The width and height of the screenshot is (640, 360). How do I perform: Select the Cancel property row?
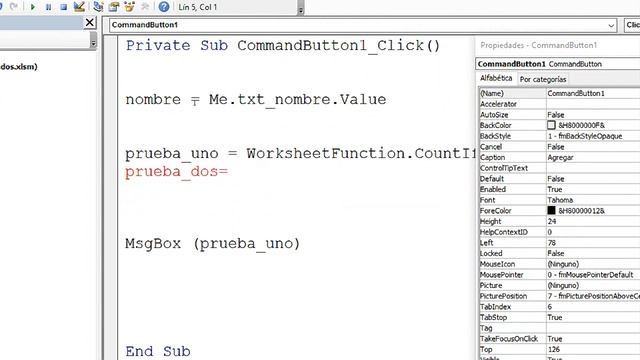click(x=560, y=147)
